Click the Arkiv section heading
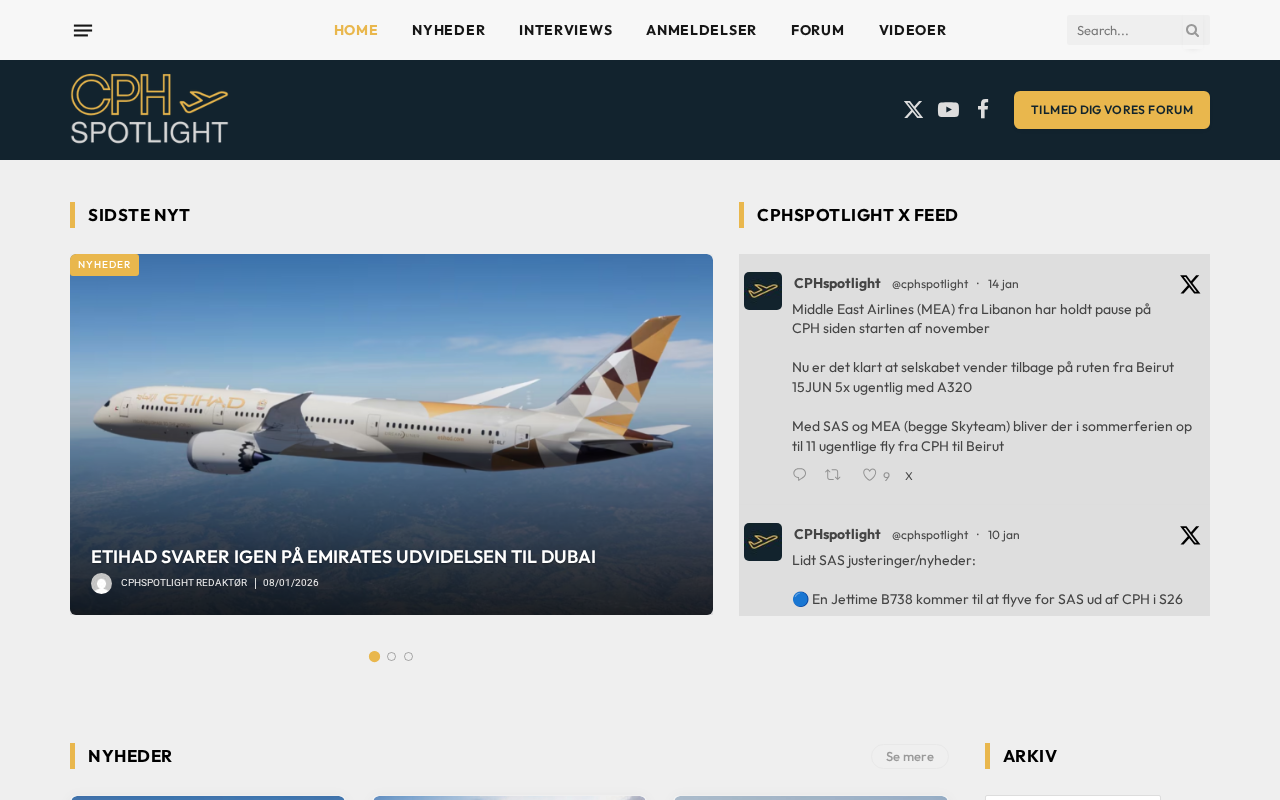The width and height of the screenshot is (1280, 800). click(1030, 756)
